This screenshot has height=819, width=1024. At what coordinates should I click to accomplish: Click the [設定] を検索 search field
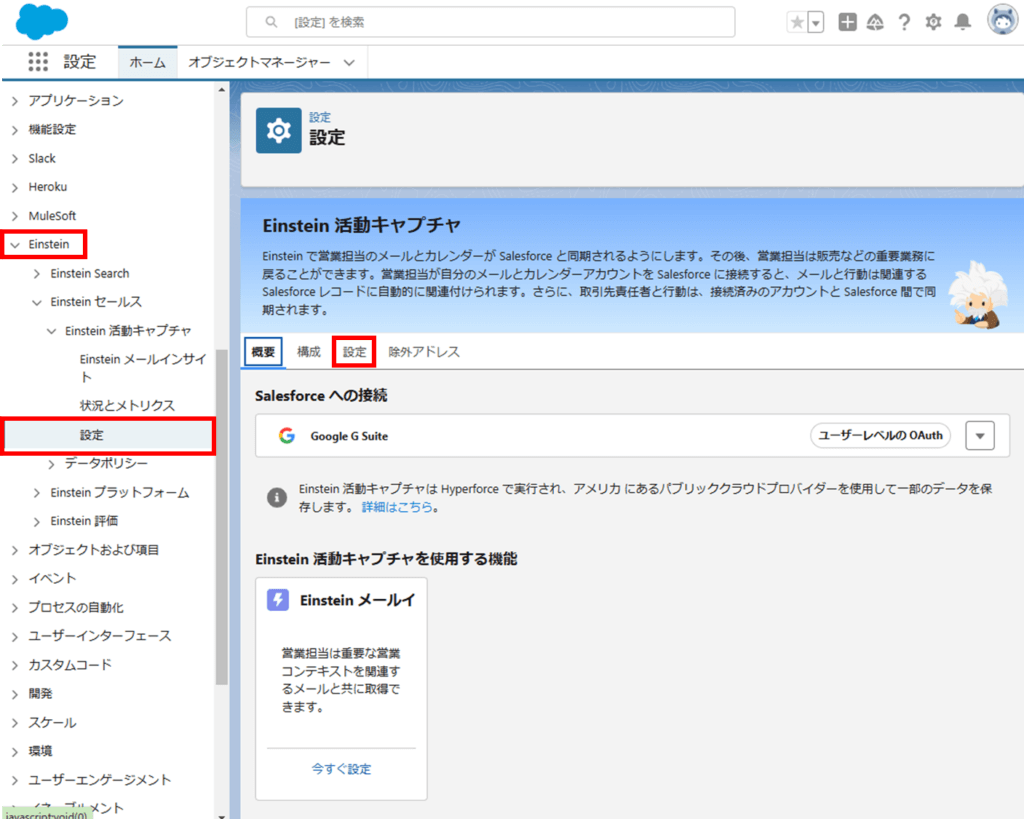point(489,21)
